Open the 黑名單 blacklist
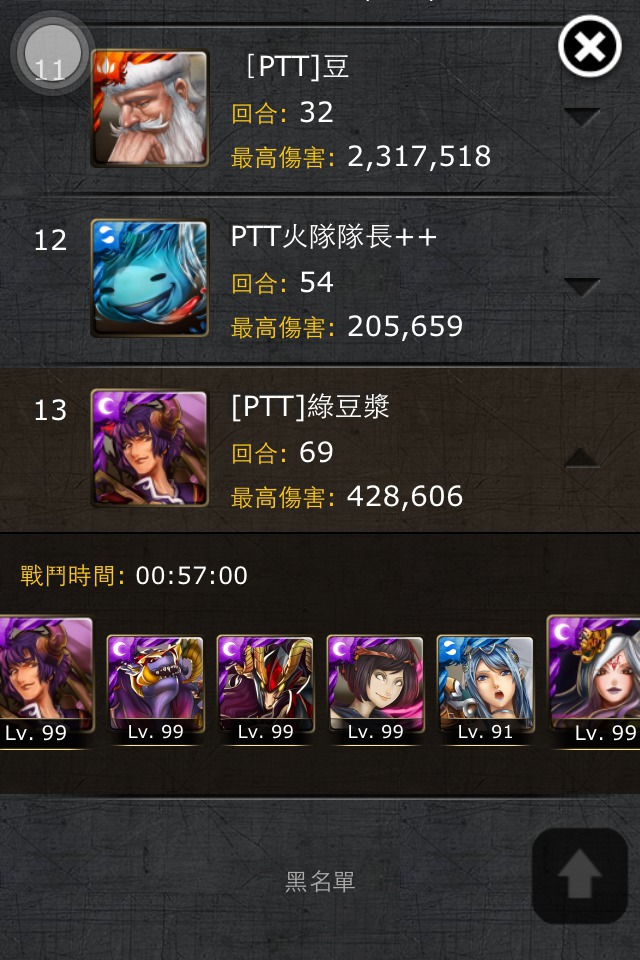Image resolution: width=640 pixels, height=960 pixels. [x=320, y=882]
